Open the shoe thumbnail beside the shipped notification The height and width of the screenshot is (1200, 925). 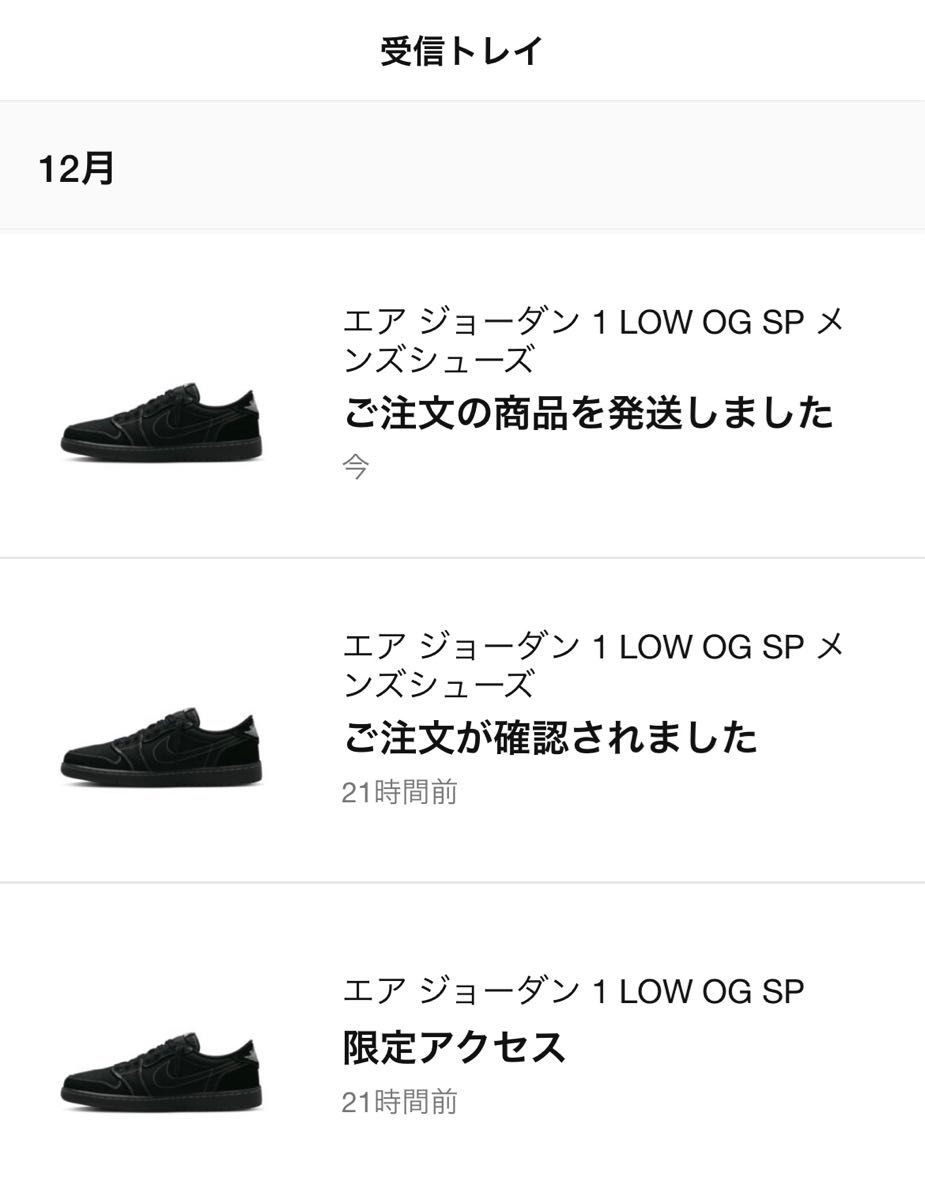[161, 421]
